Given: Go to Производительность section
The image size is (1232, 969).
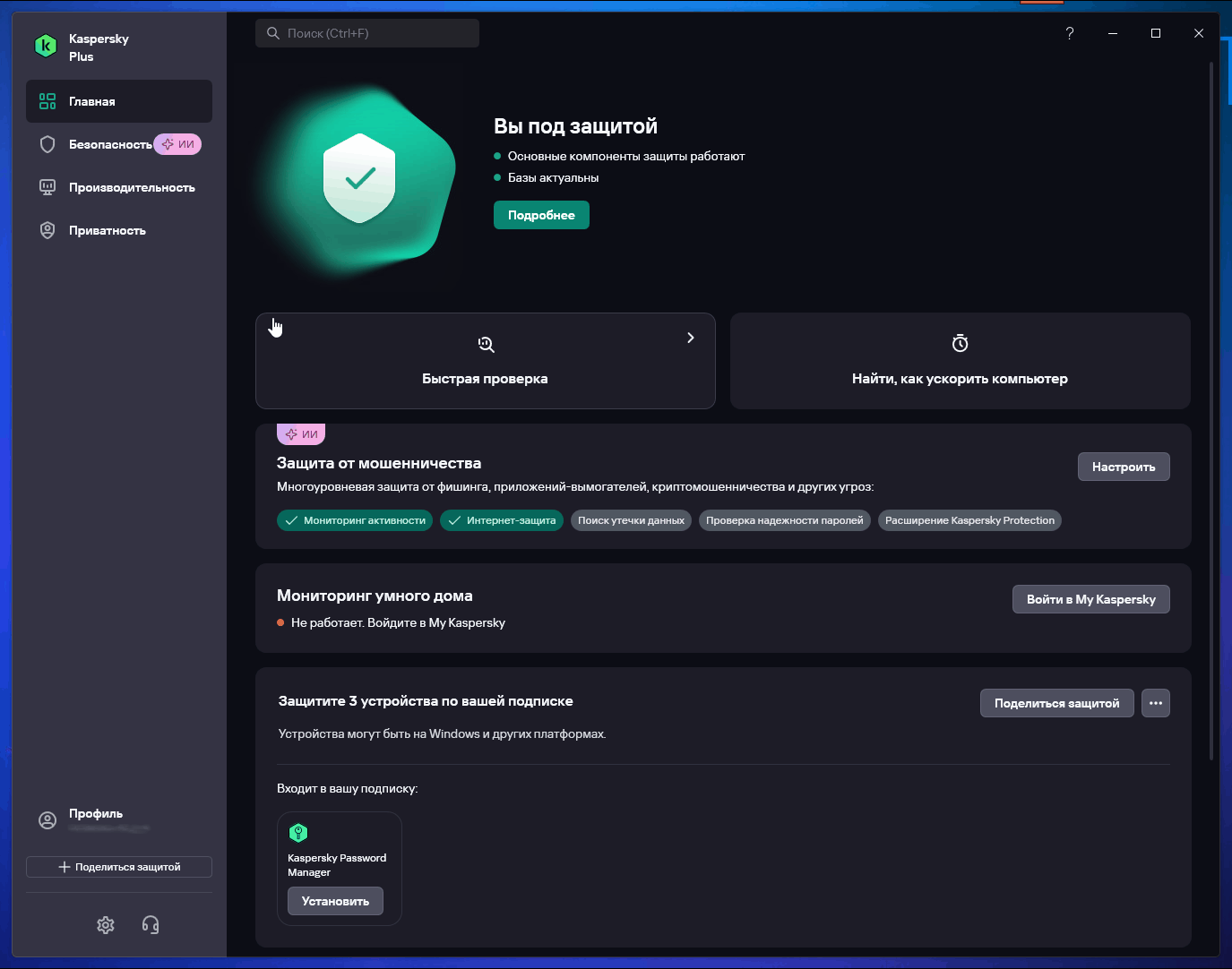Looking at the screenshot, I should click(119, 187).
